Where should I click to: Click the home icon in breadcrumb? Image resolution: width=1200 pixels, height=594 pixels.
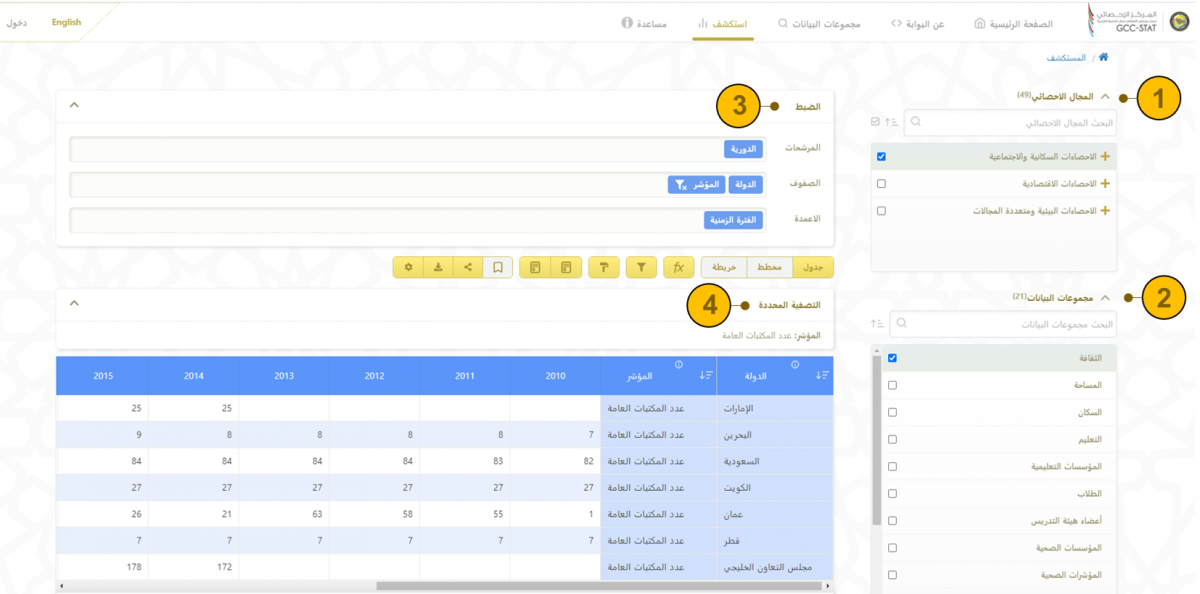1103,58
